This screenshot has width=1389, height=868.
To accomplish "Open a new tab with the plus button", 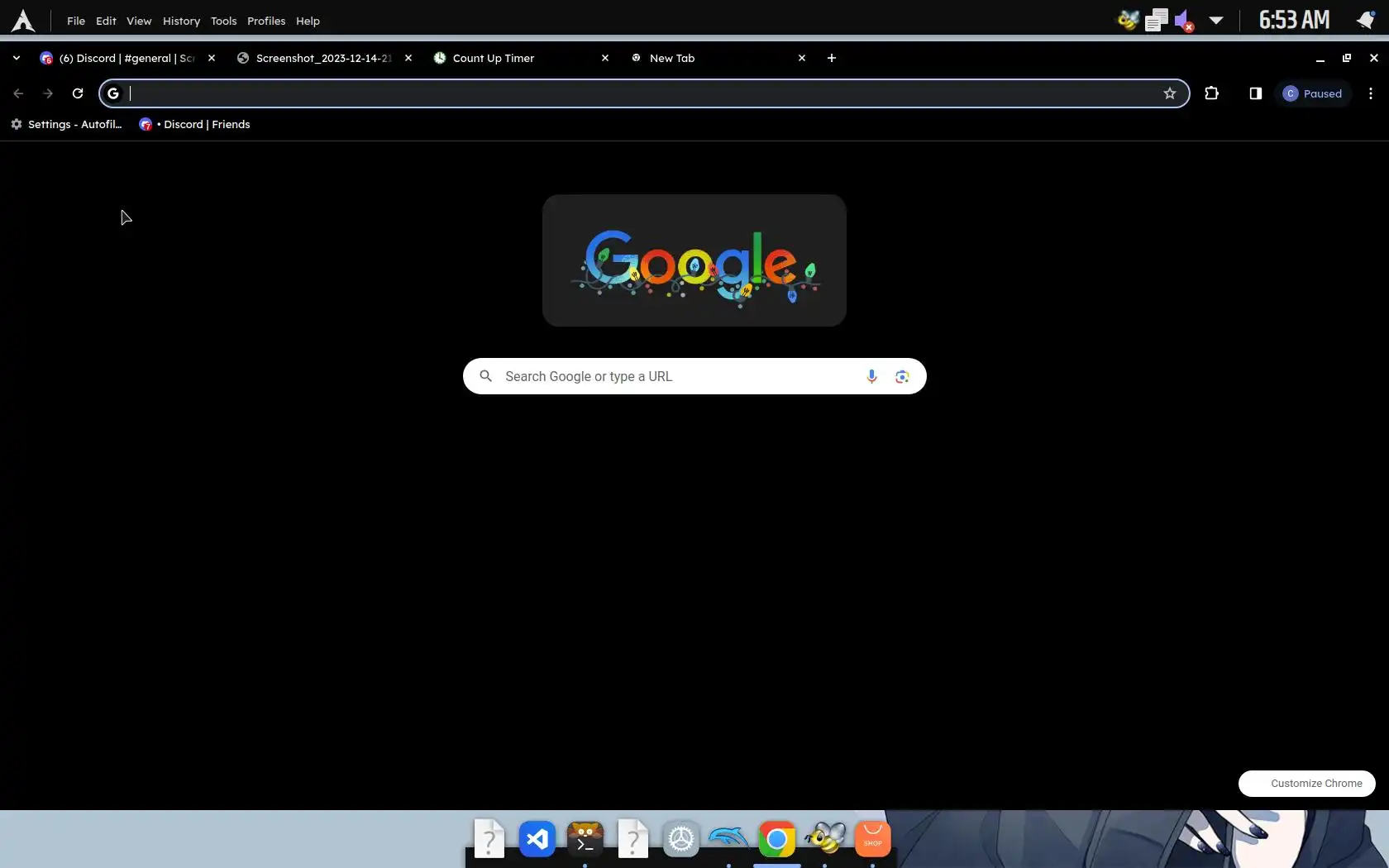I will (832, 58).
